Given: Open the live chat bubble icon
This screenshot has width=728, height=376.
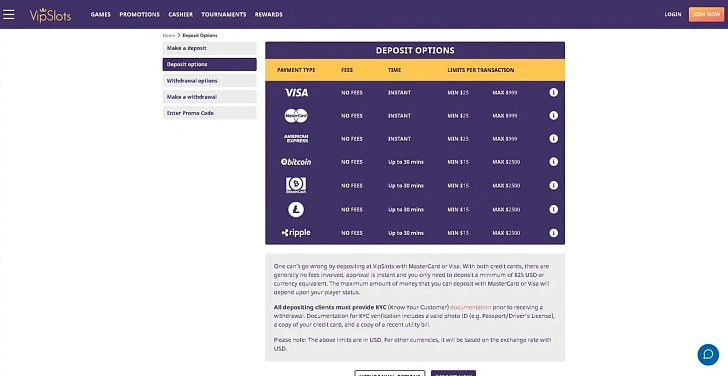Looking at the screenshot, I should click(x=708, y=354).
